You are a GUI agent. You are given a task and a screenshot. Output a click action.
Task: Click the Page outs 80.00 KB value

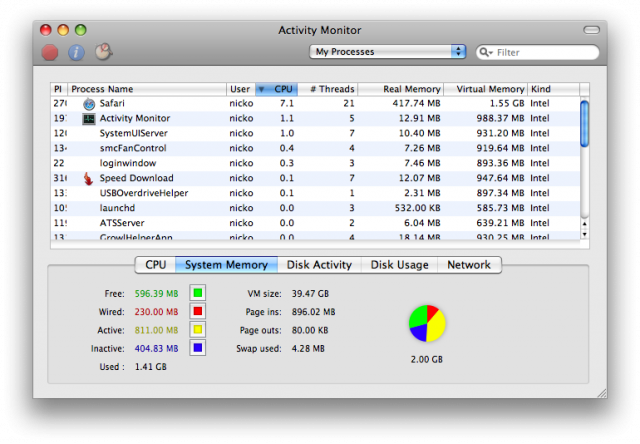point(310,331)
